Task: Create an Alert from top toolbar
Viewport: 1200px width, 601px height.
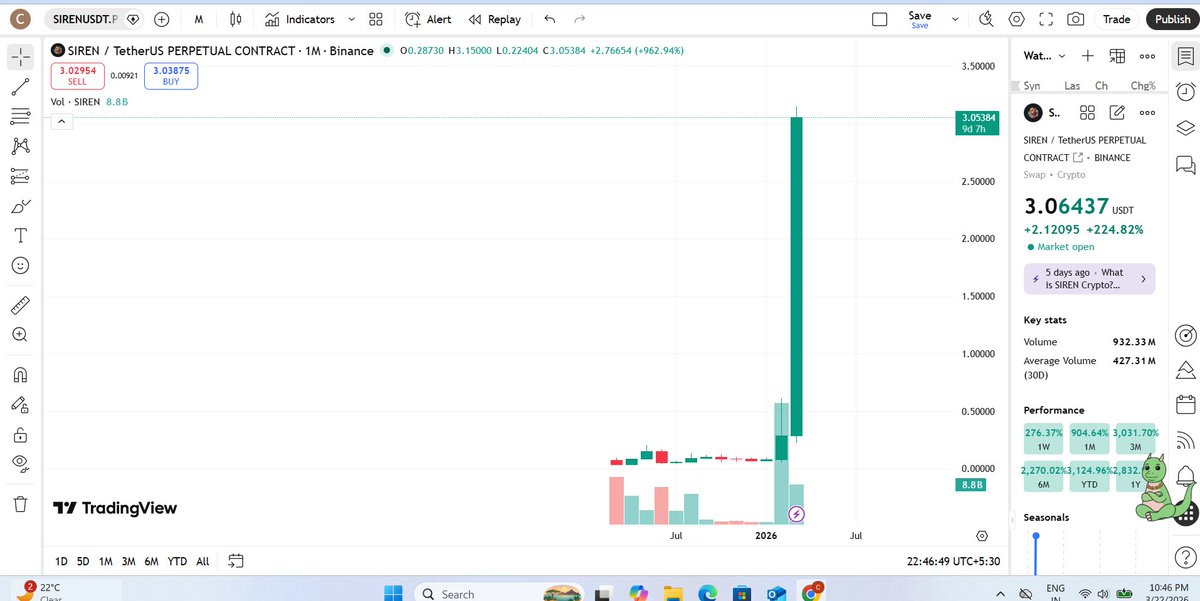Action: (428, 19)
